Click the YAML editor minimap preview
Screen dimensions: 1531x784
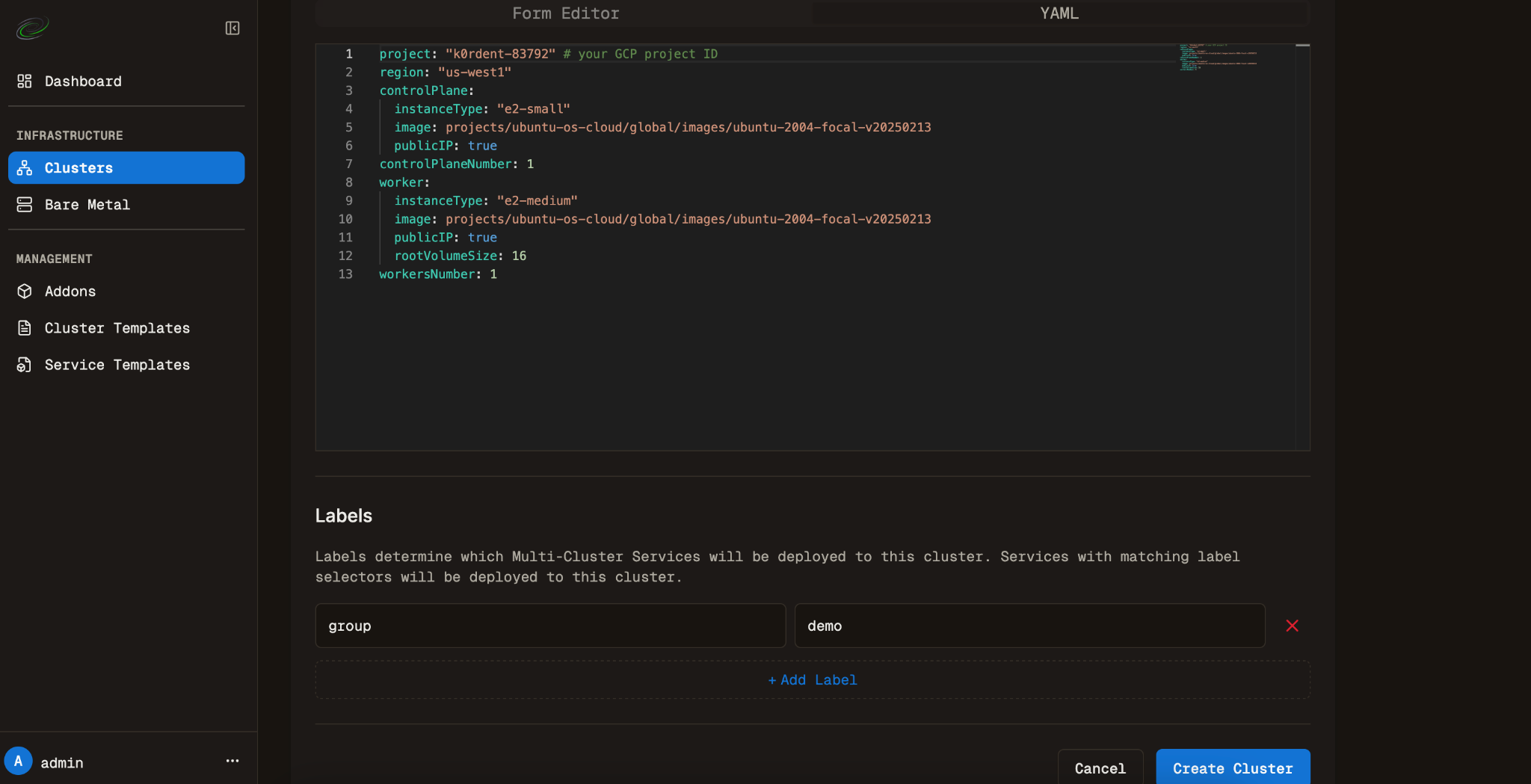[x=1218, y=58]
